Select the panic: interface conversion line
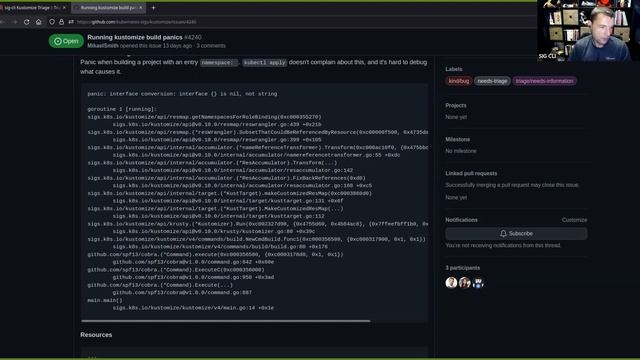This screenshot has width=640, height=360. [182, 94]
